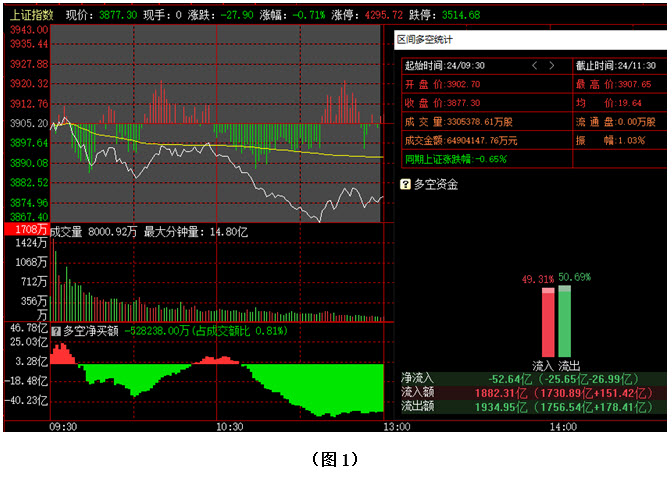This screenshot has width=672, height=484.
Task: Click the 涨幅 -0.71% value
Action: click(309, 15)
